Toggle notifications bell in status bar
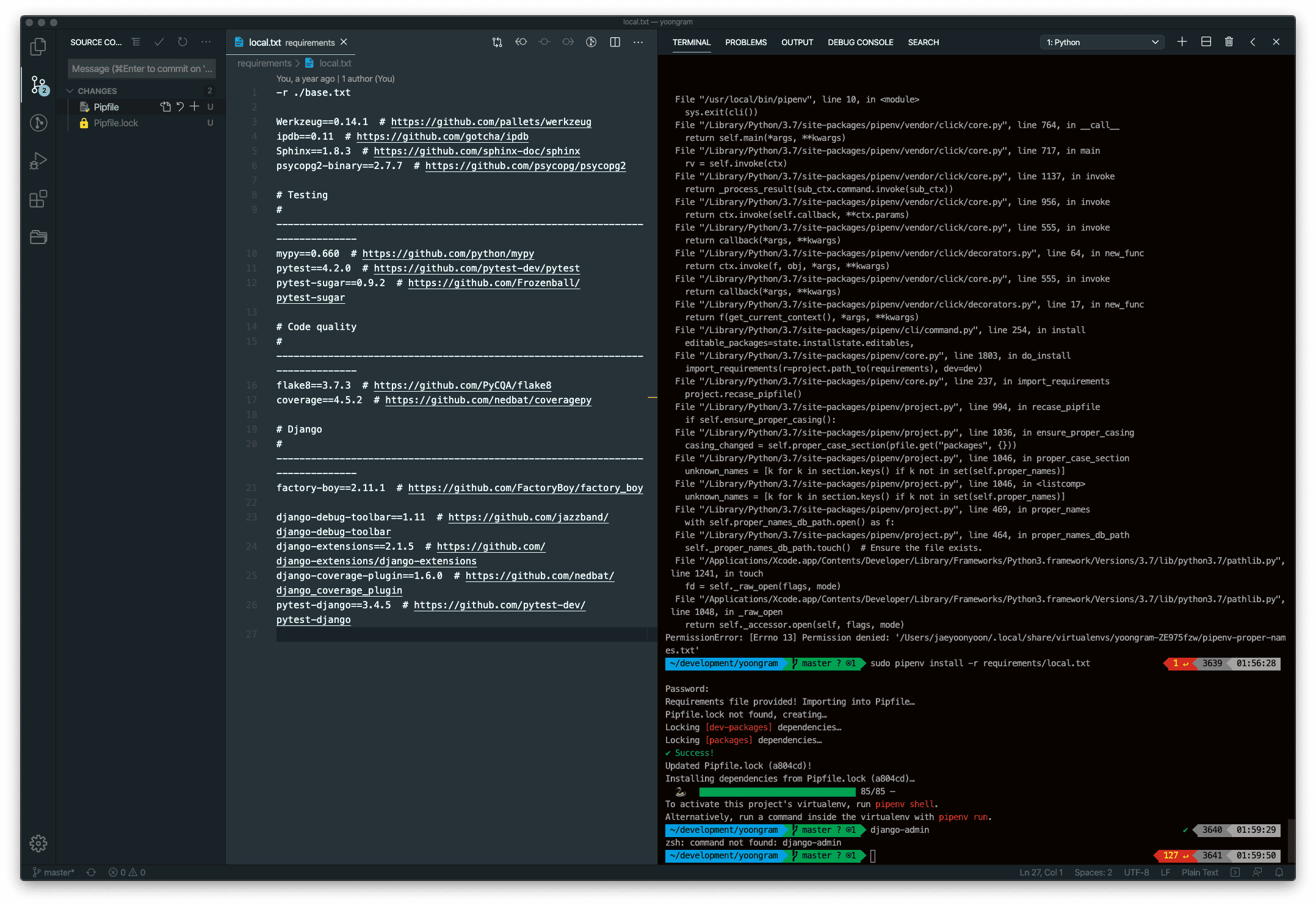1316x906 pixels. click(1279, 872)
